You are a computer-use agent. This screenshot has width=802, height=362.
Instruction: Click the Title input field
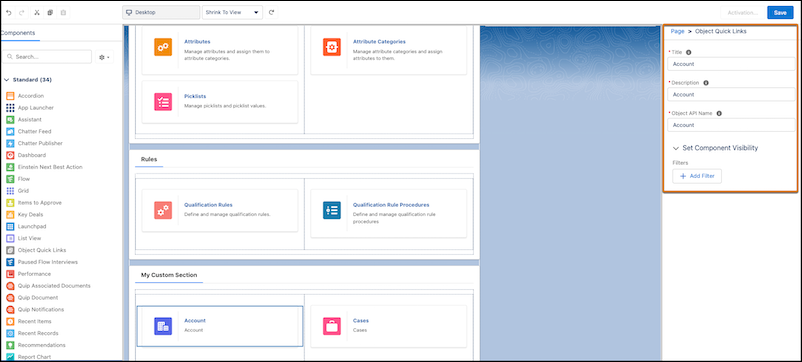[x=731, y=64]
